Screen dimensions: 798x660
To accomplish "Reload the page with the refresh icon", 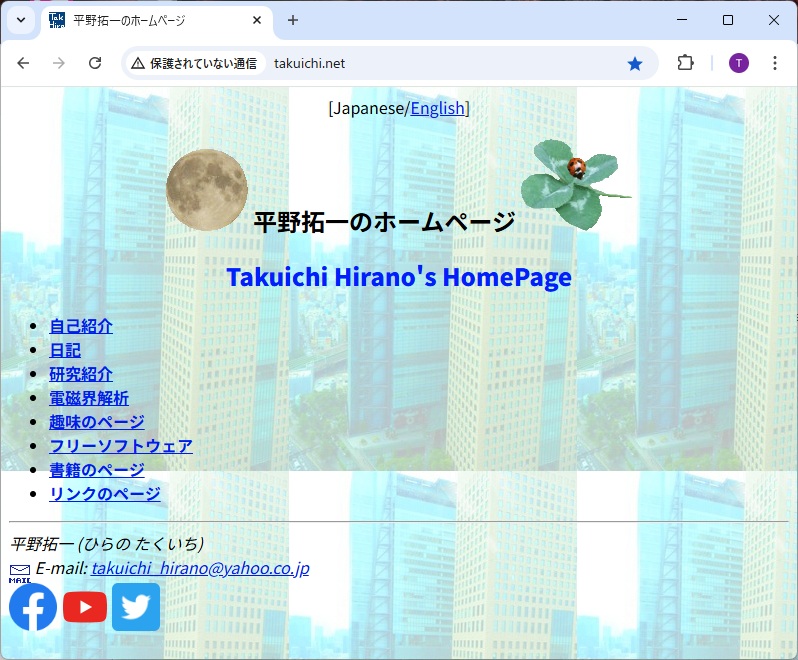I will pyautogui.click(x=95, y=63).
